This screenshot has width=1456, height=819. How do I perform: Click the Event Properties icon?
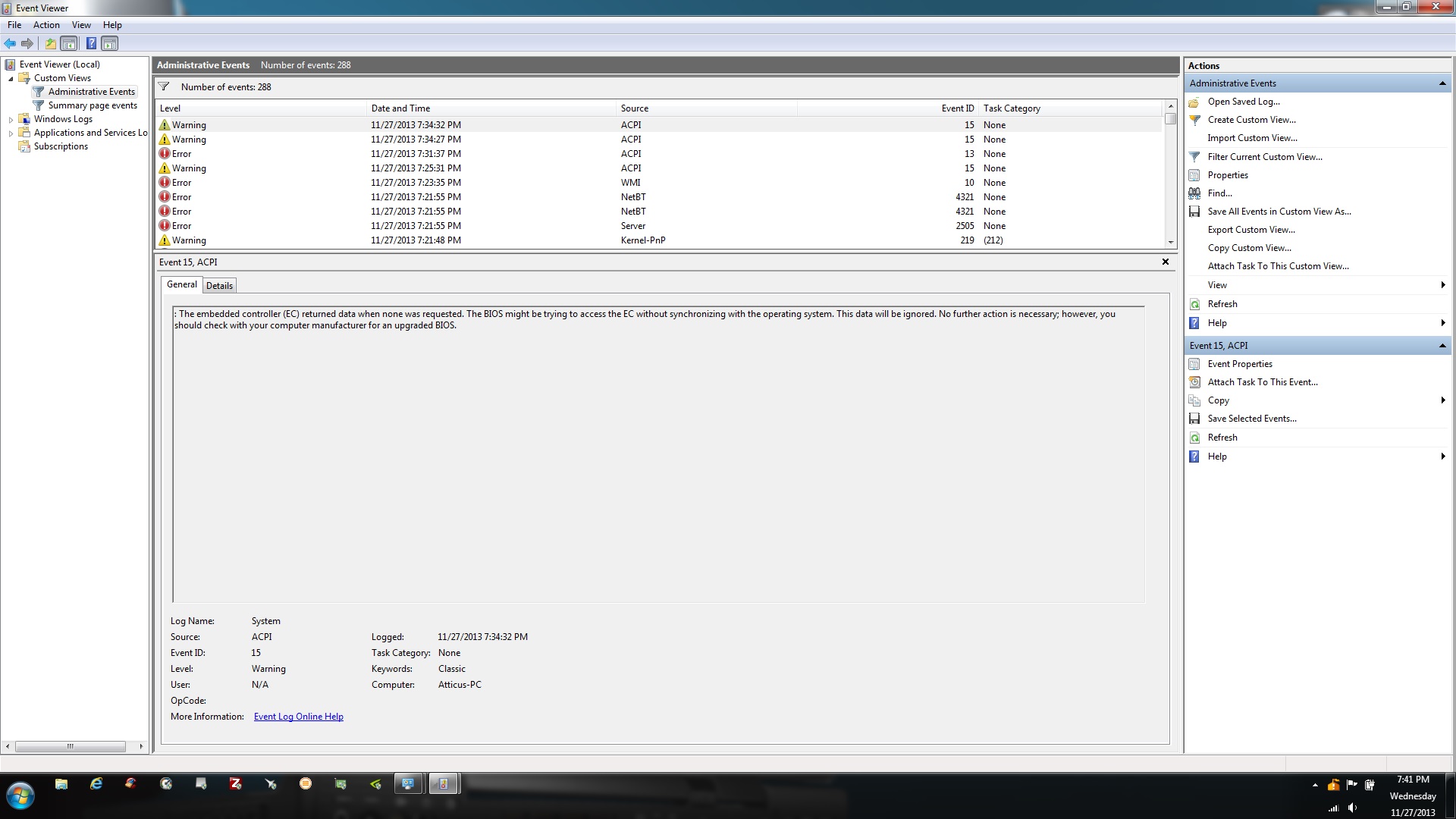1194,364
